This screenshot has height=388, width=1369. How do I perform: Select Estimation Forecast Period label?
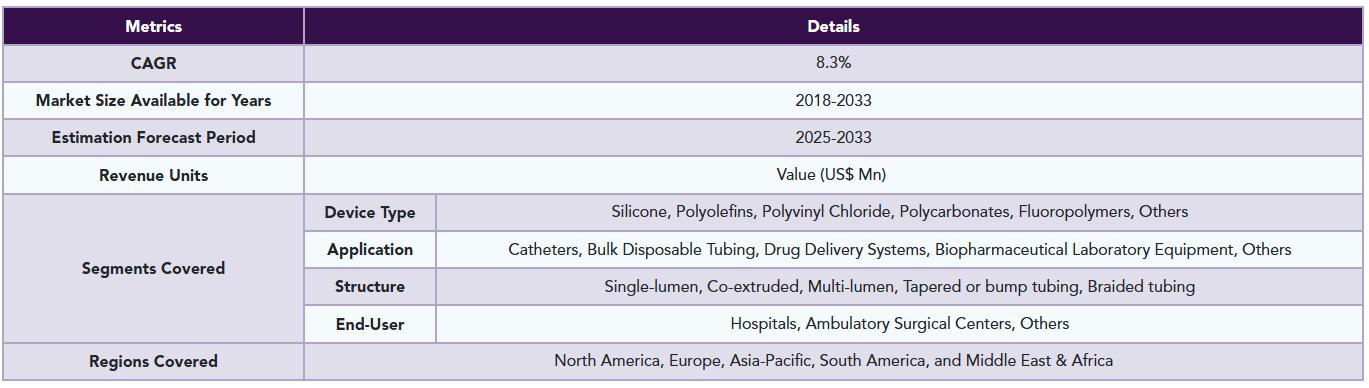click(153, 138)
